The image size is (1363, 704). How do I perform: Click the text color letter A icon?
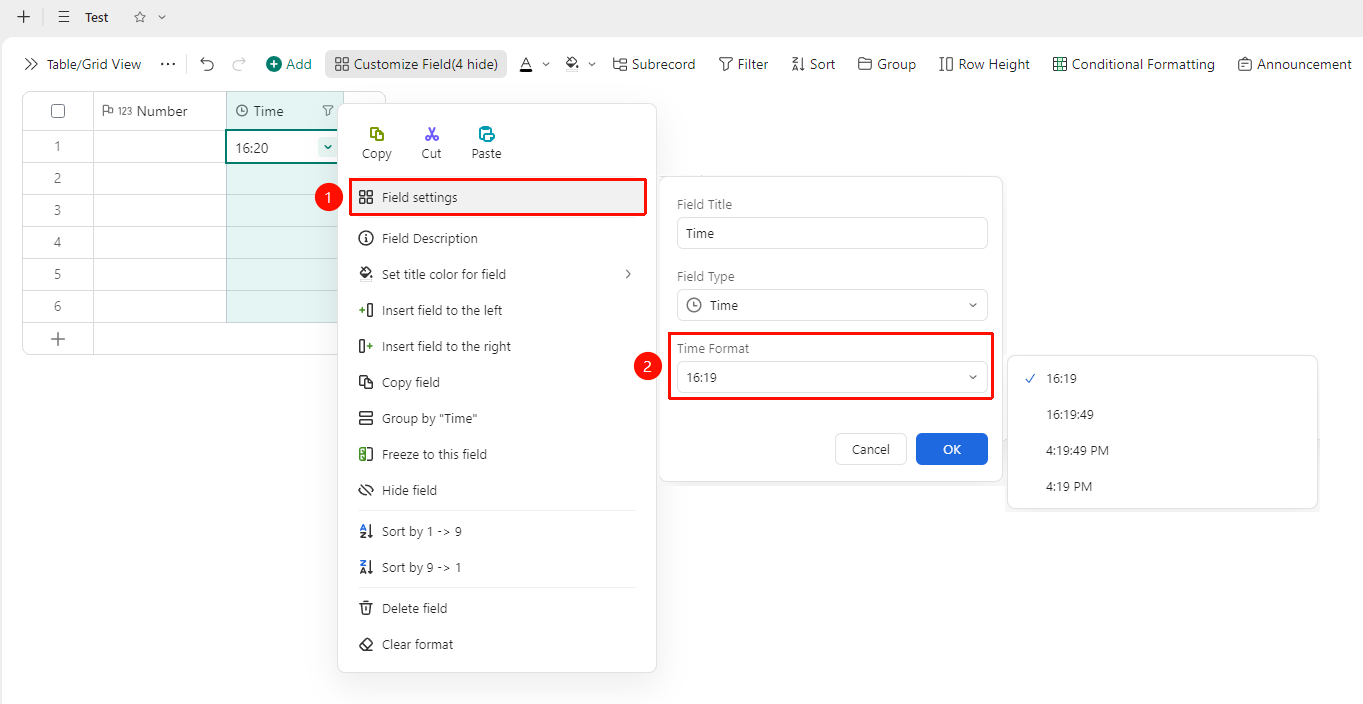(x=526, y=64)
